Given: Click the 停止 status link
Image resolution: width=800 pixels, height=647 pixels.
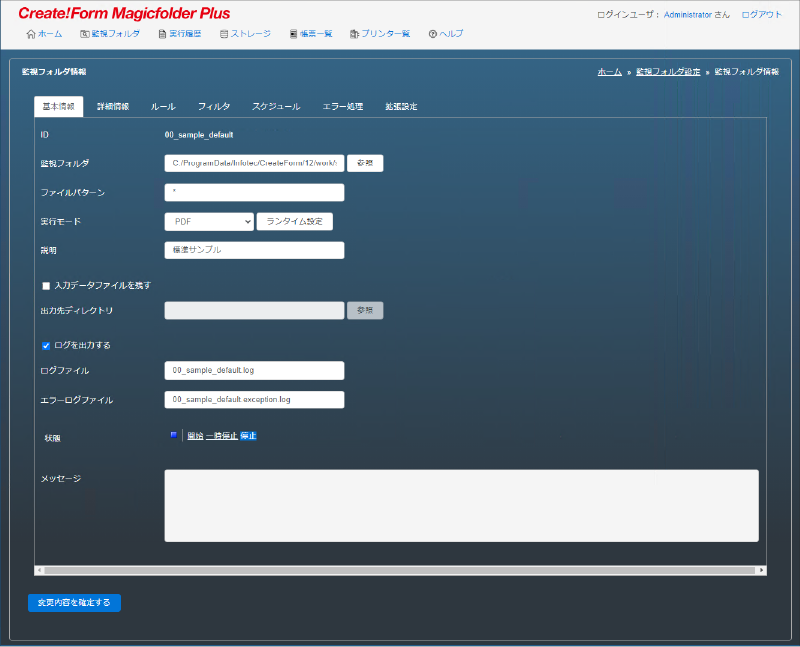Looking at the screenshot, I should coord(248,436).
